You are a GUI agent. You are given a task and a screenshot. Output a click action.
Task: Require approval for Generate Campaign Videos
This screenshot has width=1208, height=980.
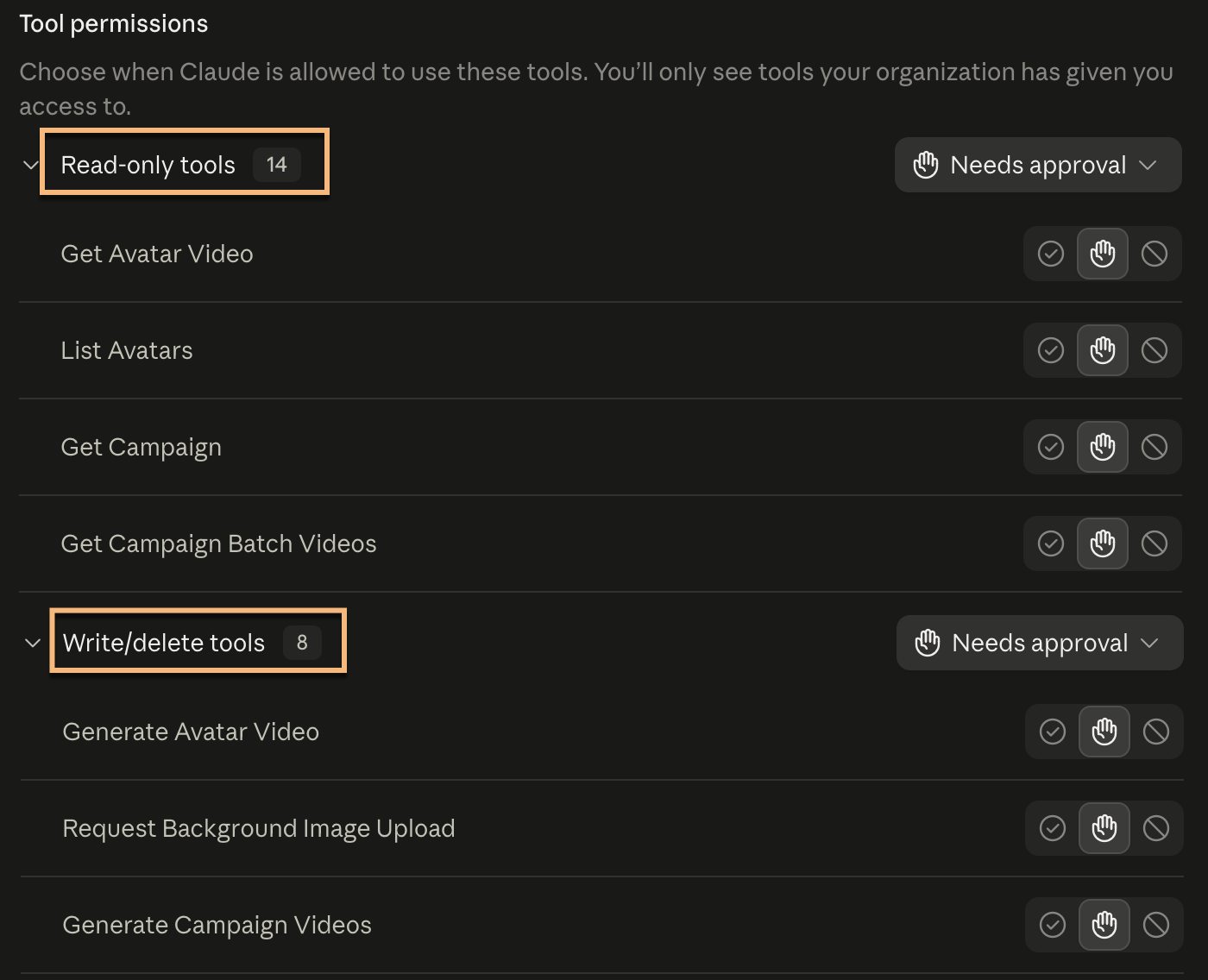tap(1104, 925)
